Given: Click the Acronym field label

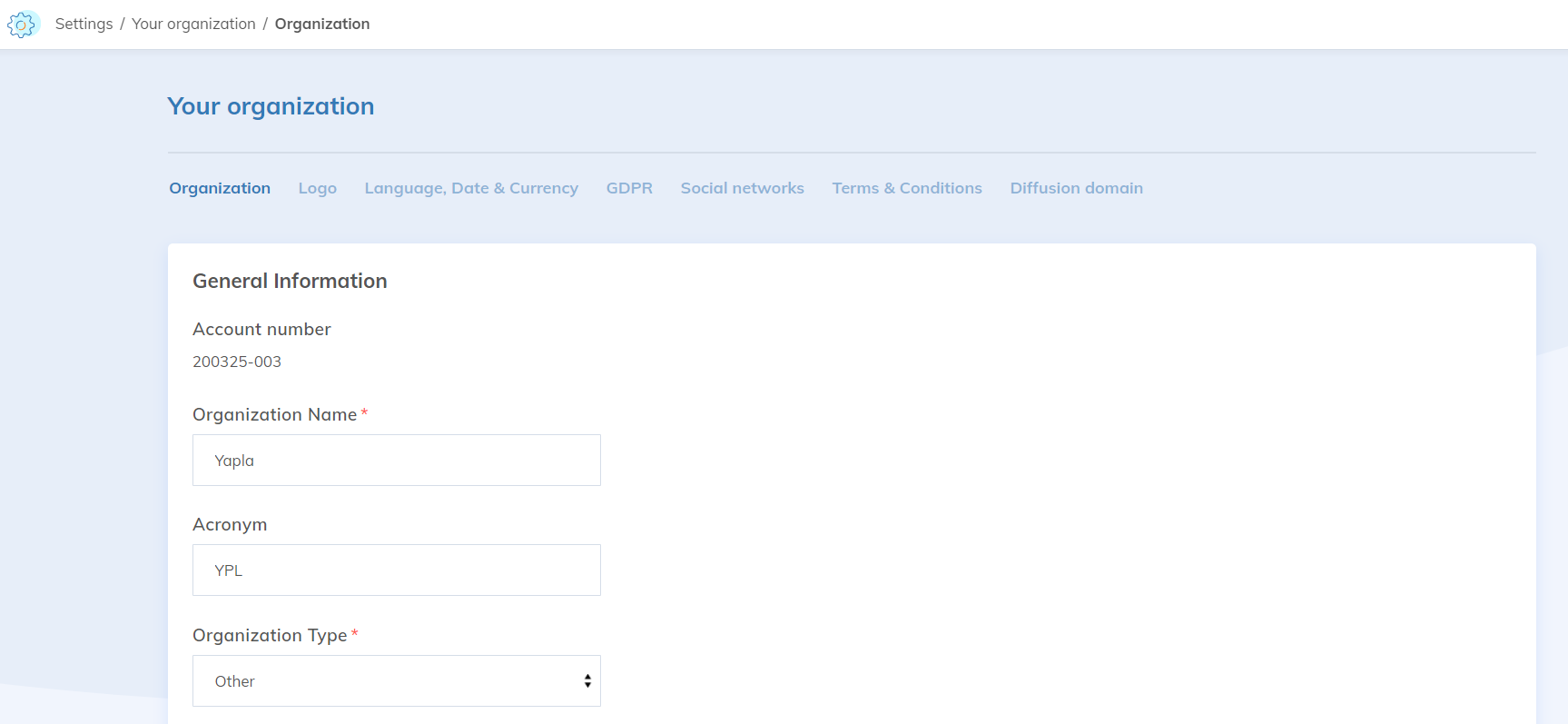Looking at the screenshot, I should 230,525.
